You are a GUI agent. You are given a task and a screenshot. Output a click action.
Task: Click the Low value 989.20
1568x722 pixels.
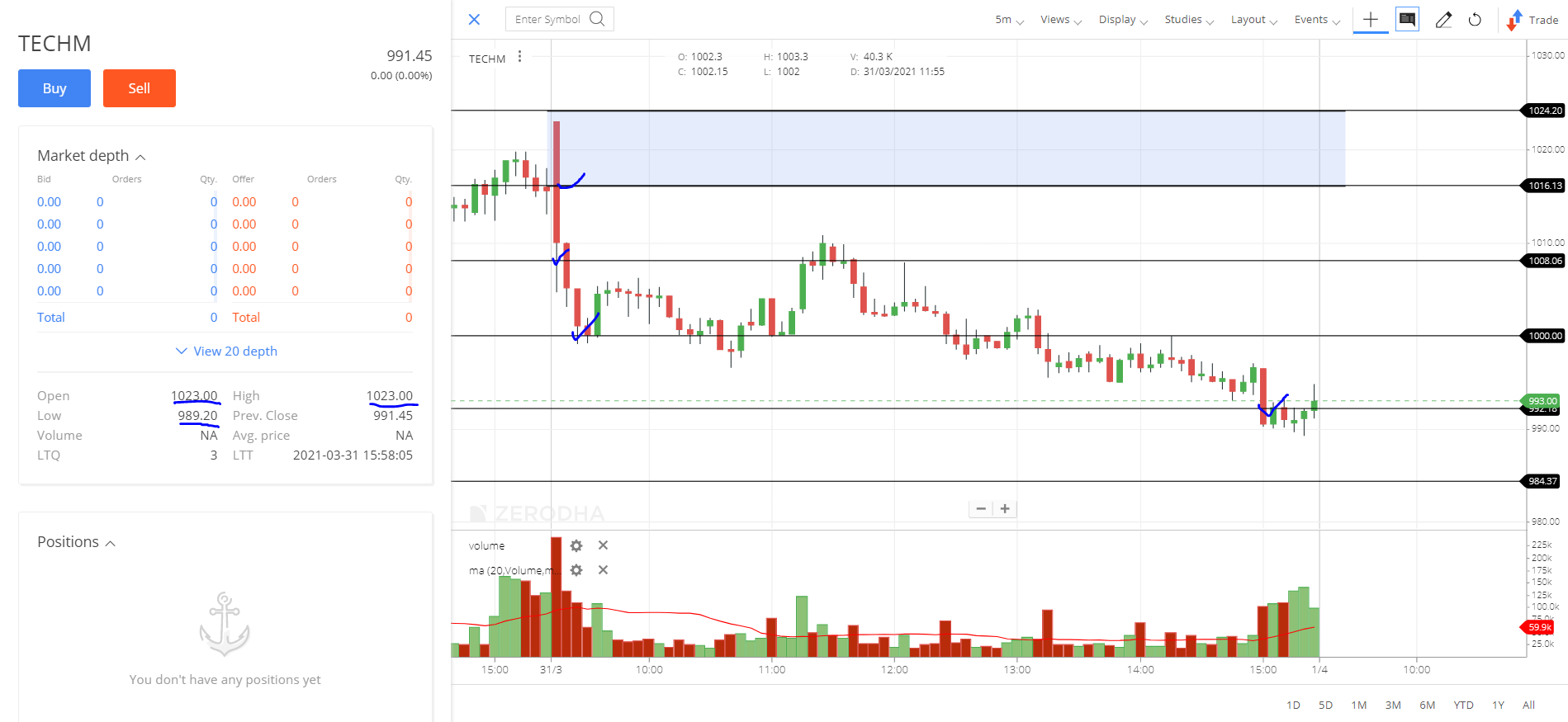(198, 416)
